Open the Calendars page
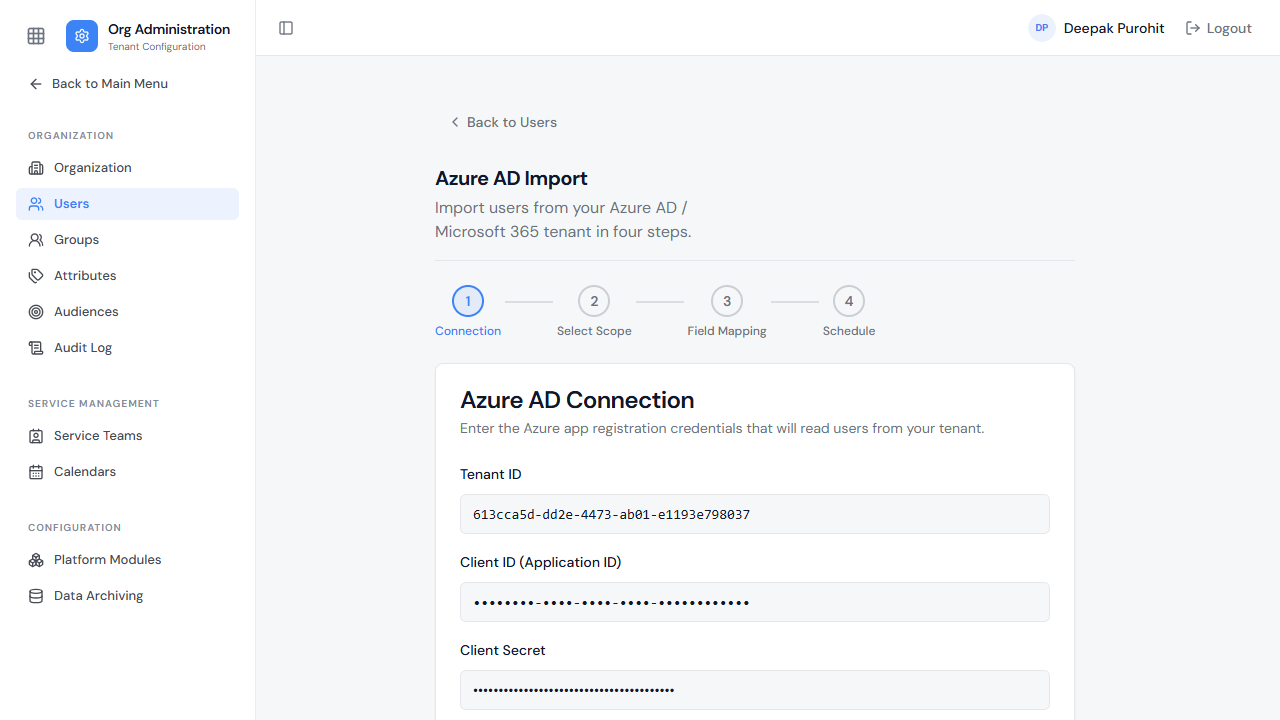The image size is (1280, 720). point(127,472)
